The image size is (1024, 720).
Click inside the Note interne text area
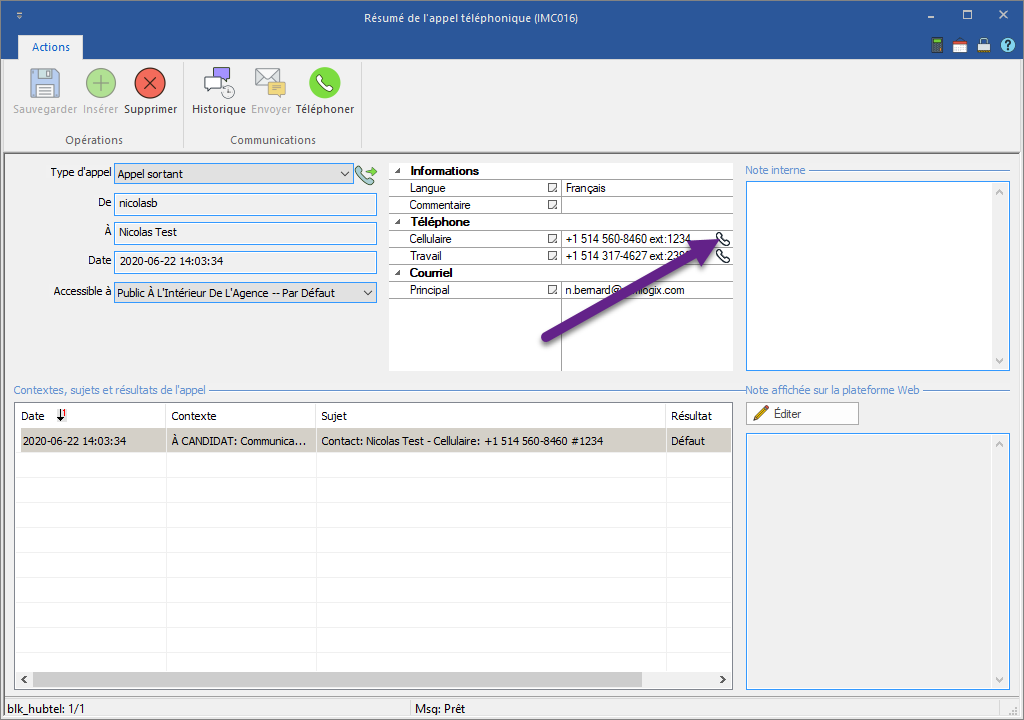coord(869,276)
